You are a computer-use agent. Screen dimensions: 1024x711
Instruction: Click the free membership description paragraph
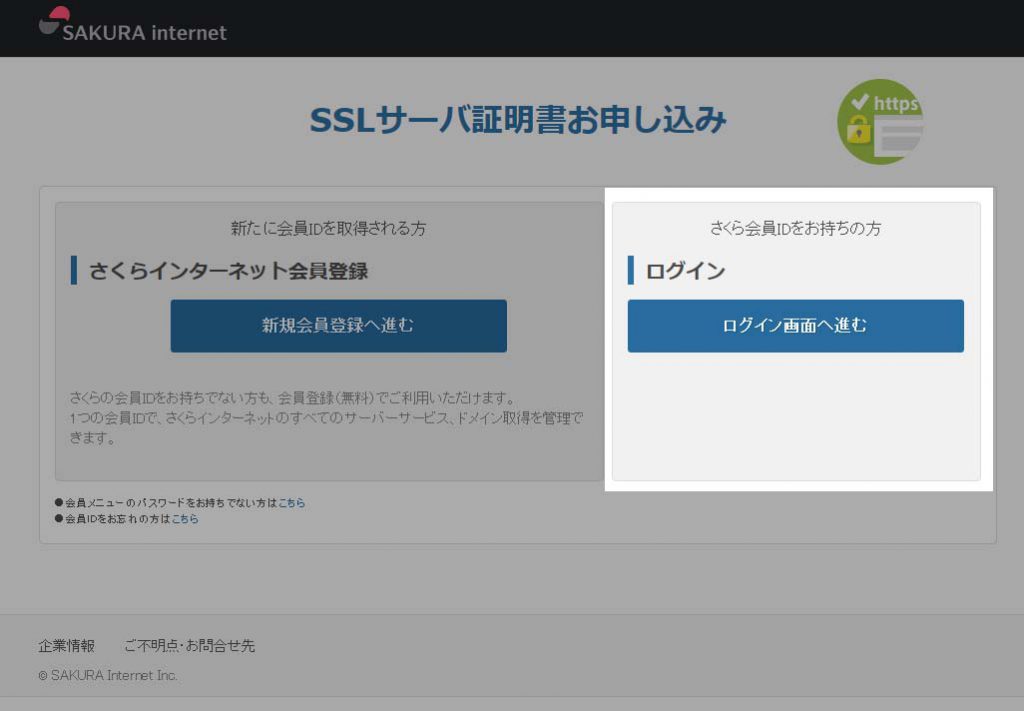326,418
